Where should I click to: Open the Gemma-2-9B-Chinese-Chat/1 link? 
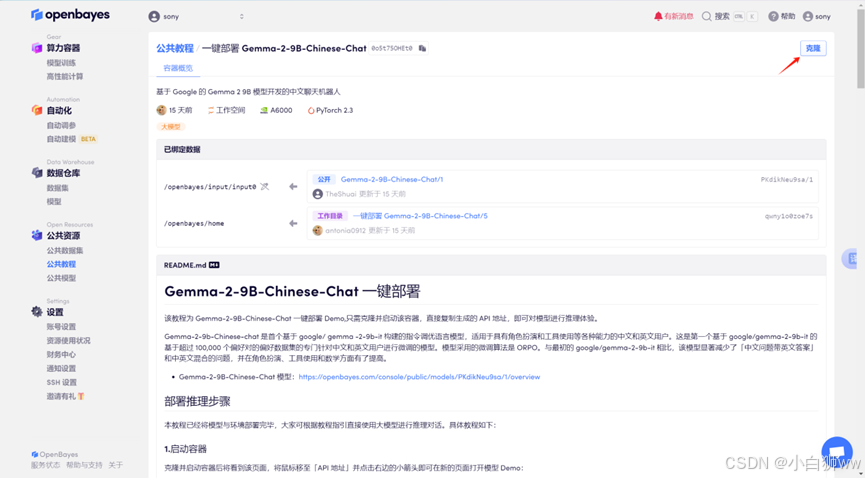point(392,179)
